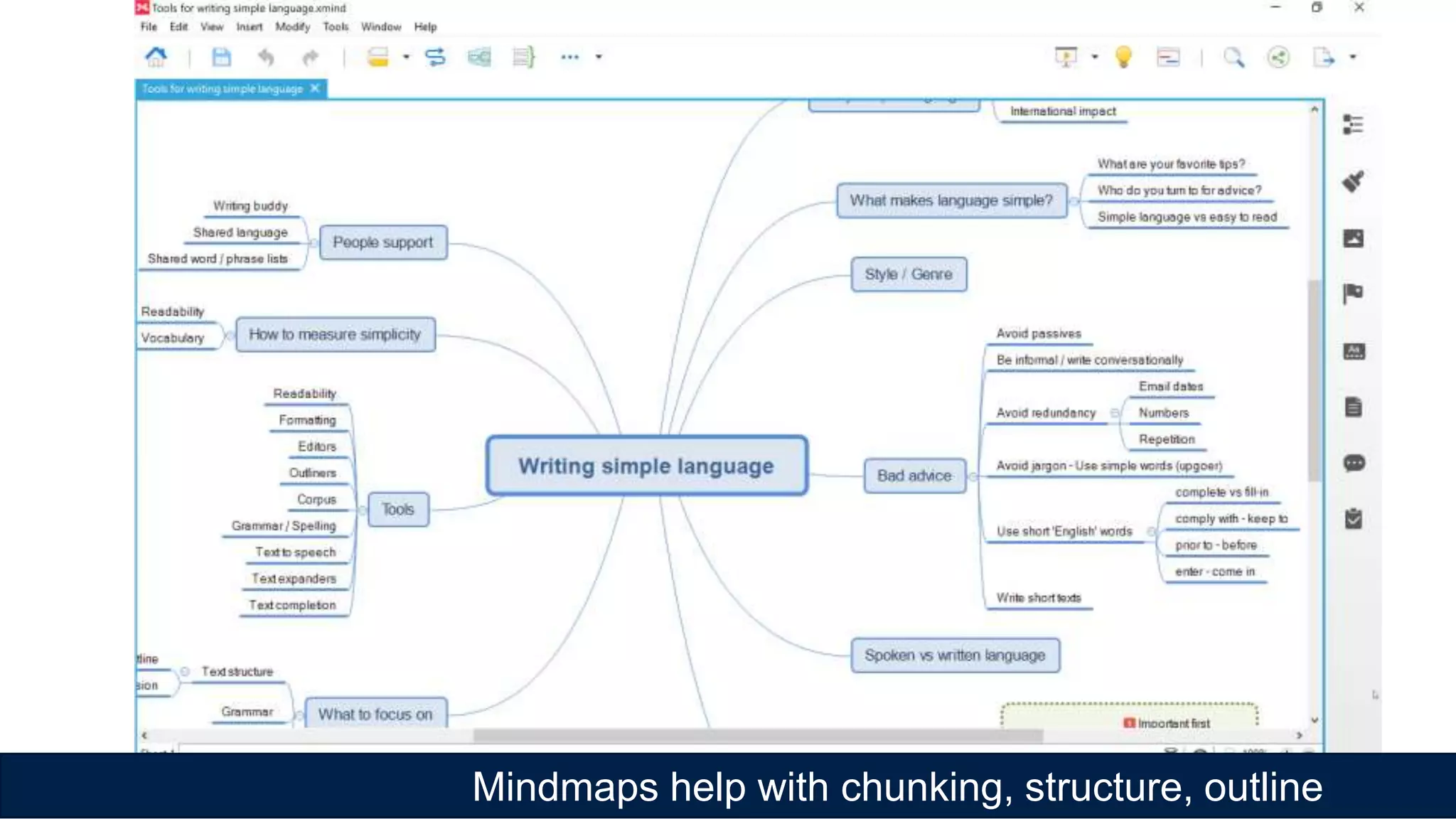Open the Modify menu
This screenshot has height=819, width=1456.
point(292,27)
